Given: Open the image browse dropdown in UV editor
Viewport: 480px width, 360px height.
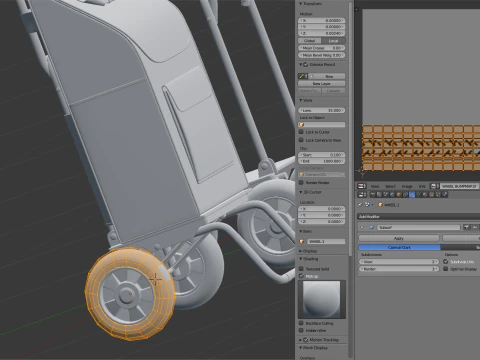Looking at the screenshot, I should point(435,186).
